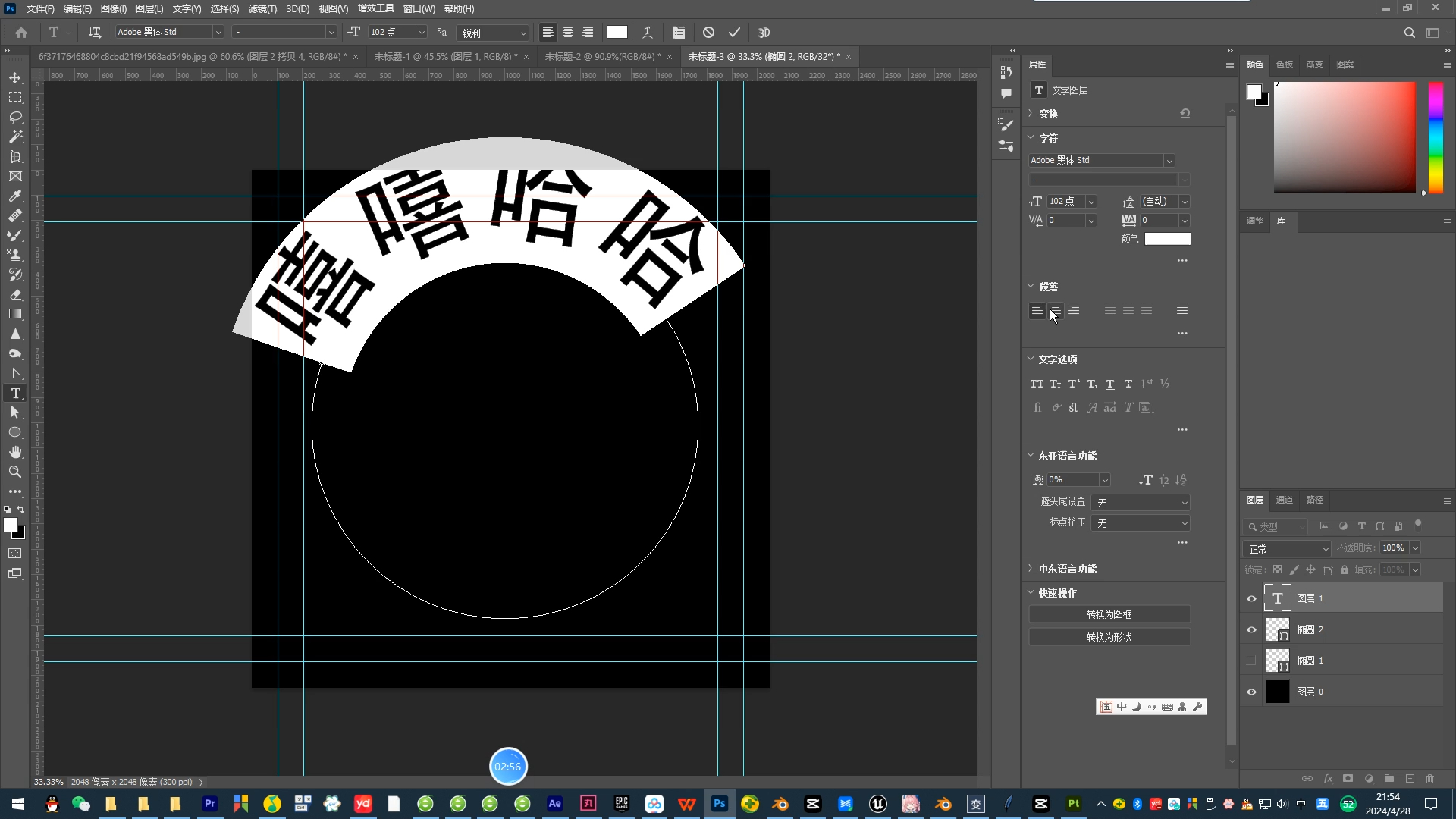Hide the 图层 1 text layer
Viewport: 1456px width, 819px height.
point(1251,598)
